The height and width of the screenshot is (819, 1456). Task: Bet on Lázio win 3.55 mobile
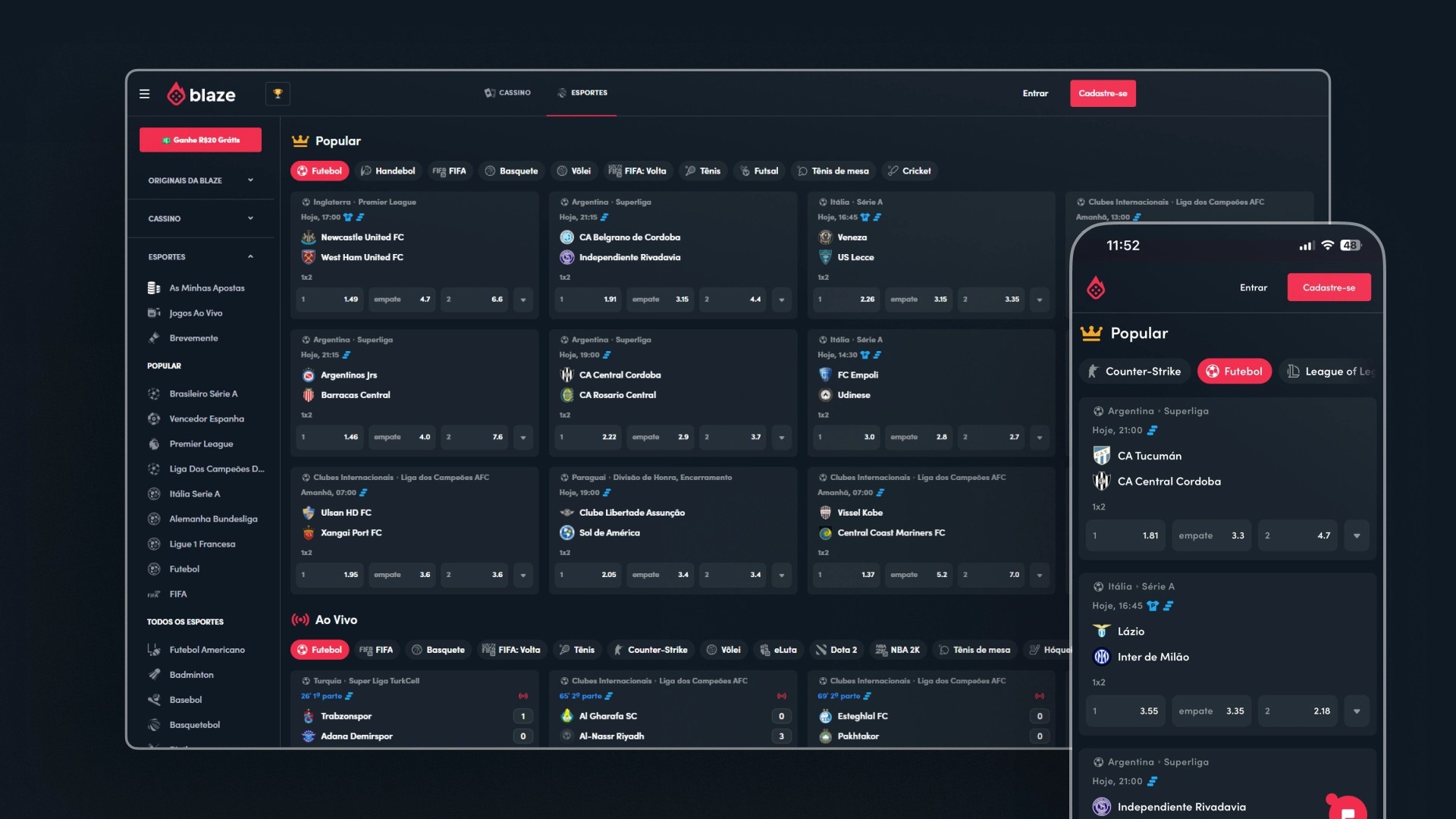[x=1125, y=711]
